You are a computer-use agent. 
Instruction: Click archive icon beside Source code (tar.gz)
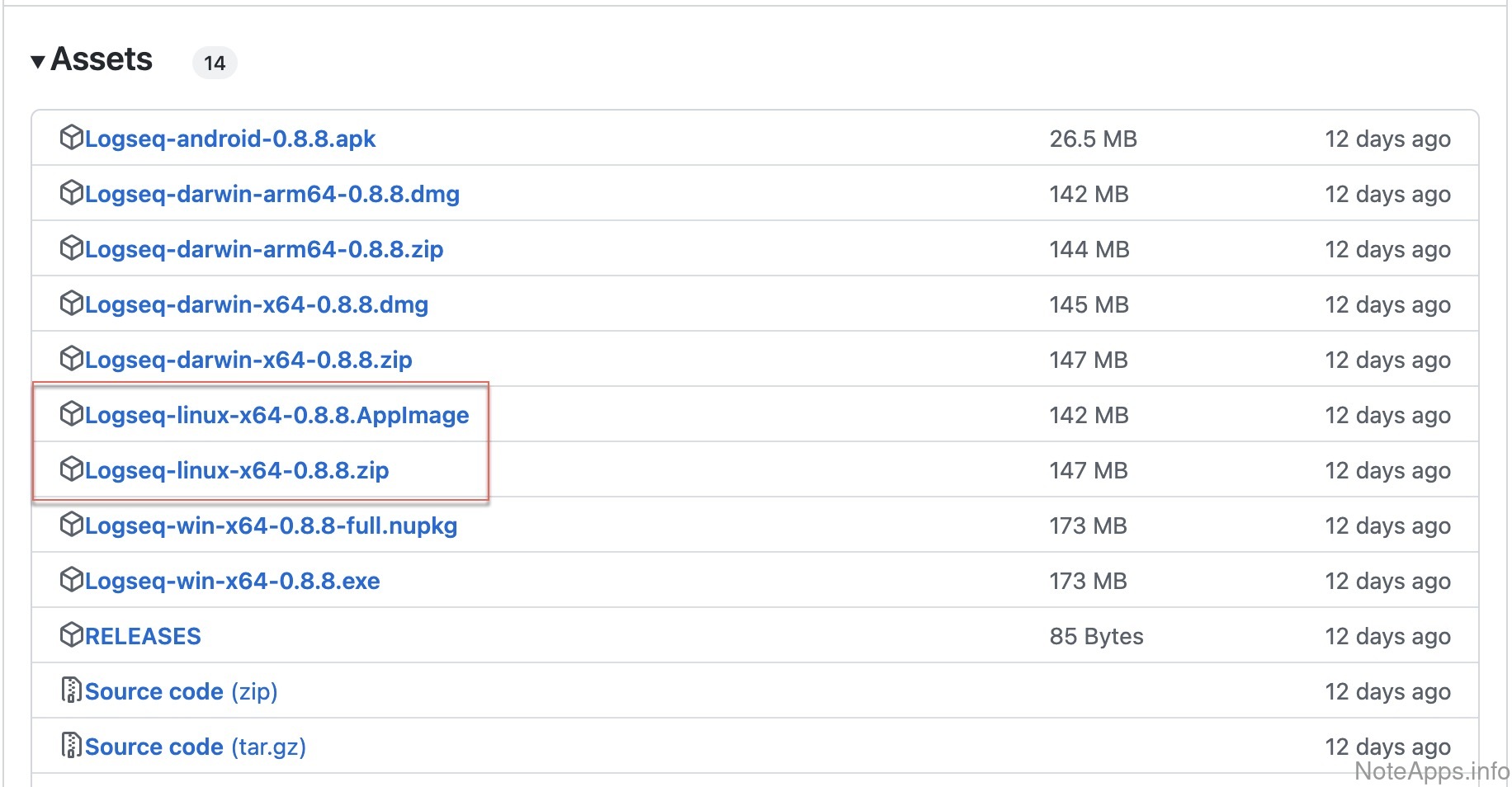(x=72, y=745)
